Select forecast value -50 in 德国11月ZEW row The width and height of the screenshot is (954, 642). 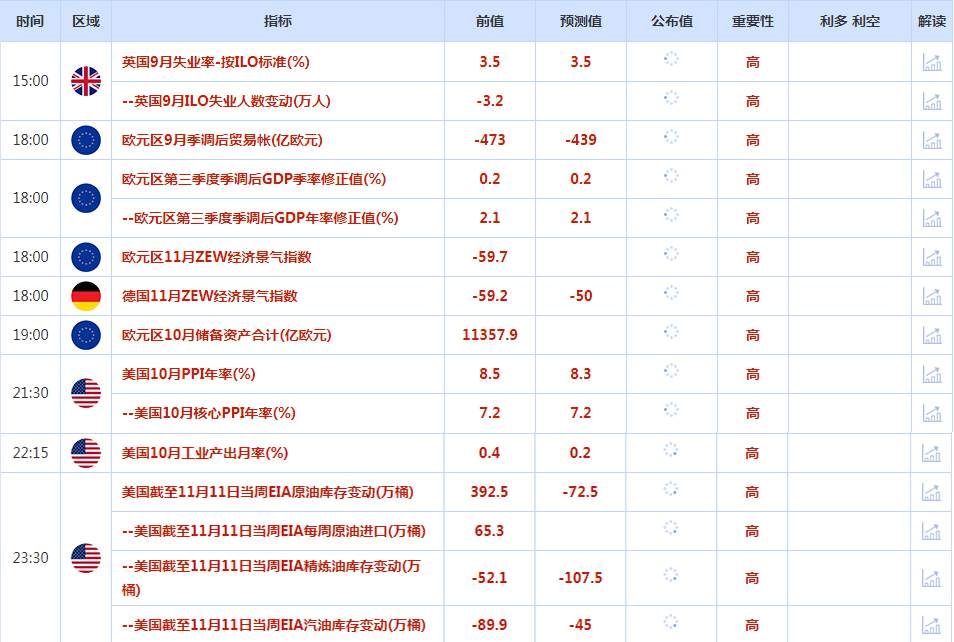coord(580,296)
